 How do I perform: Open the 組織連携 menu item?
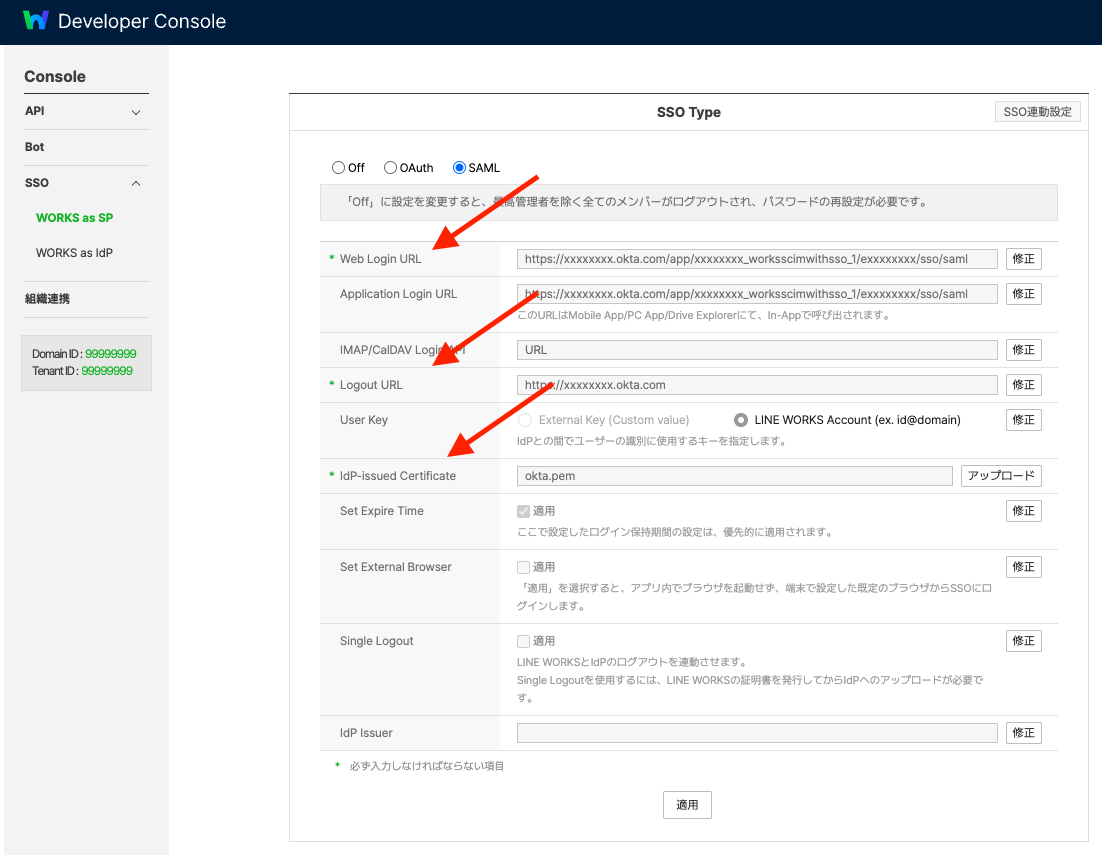47,299
